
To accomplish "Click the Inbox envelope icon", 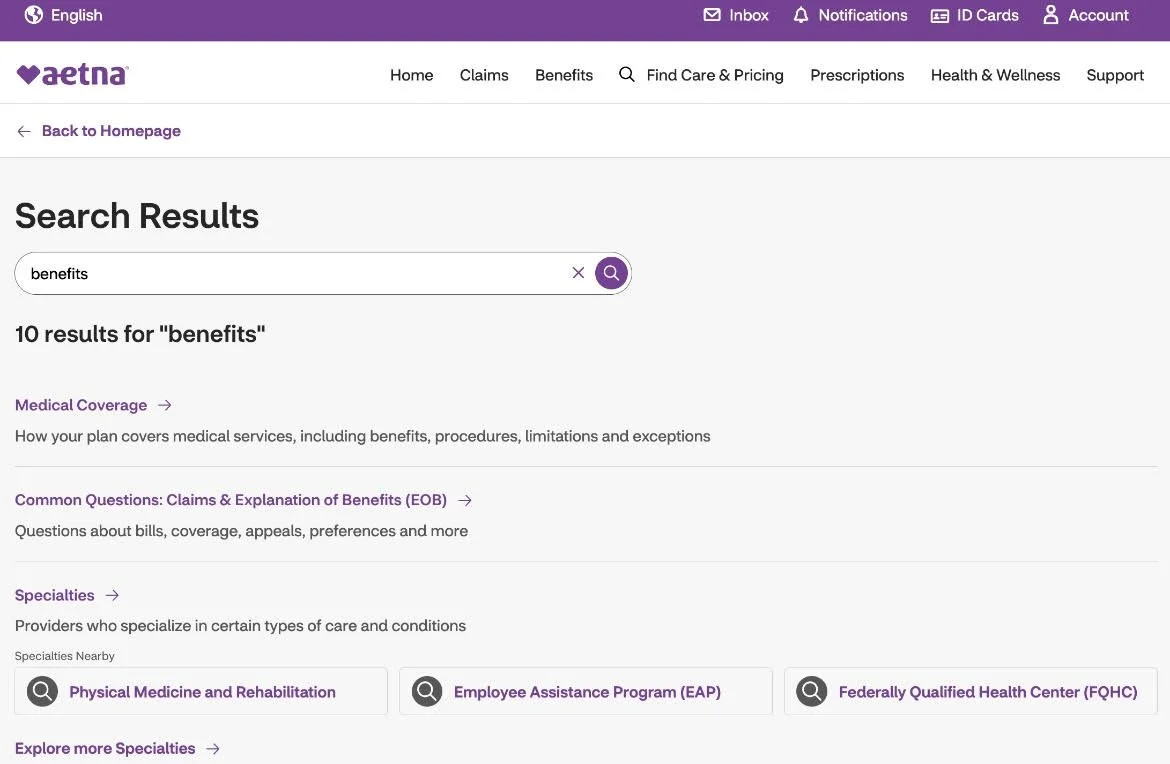I will [x=712, y=15].
